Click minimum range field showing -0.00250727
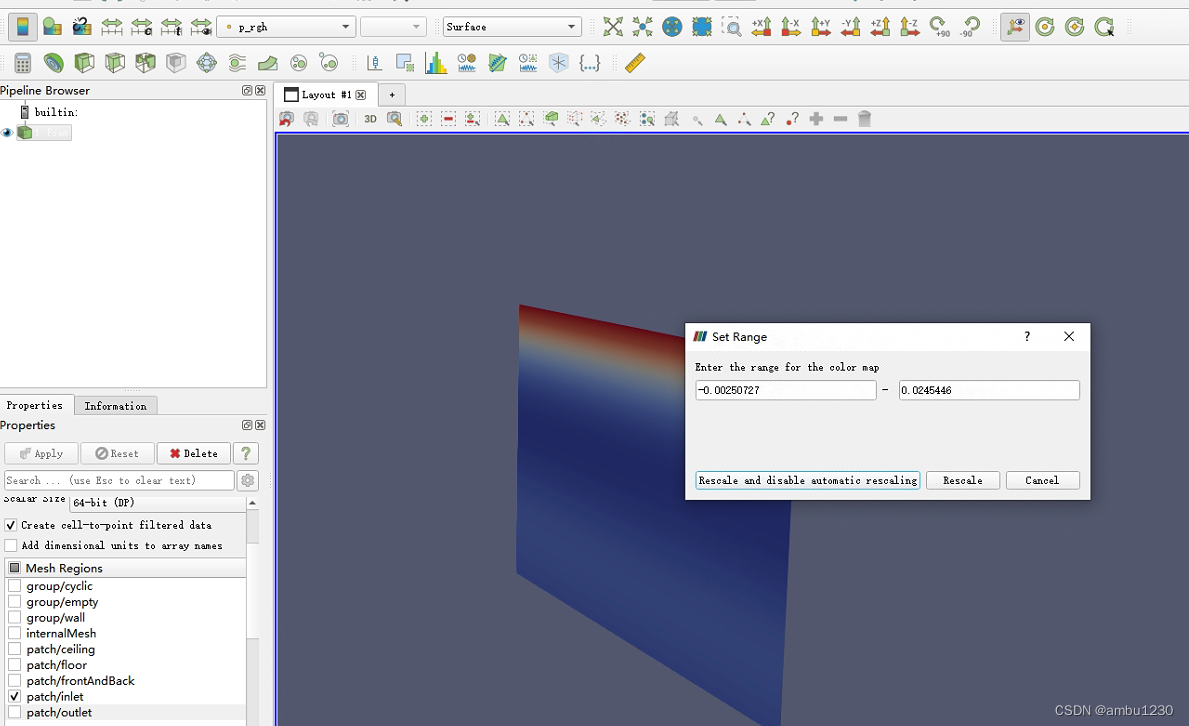The height and width of the screenshot is (726, 1189). coord(786,390)
